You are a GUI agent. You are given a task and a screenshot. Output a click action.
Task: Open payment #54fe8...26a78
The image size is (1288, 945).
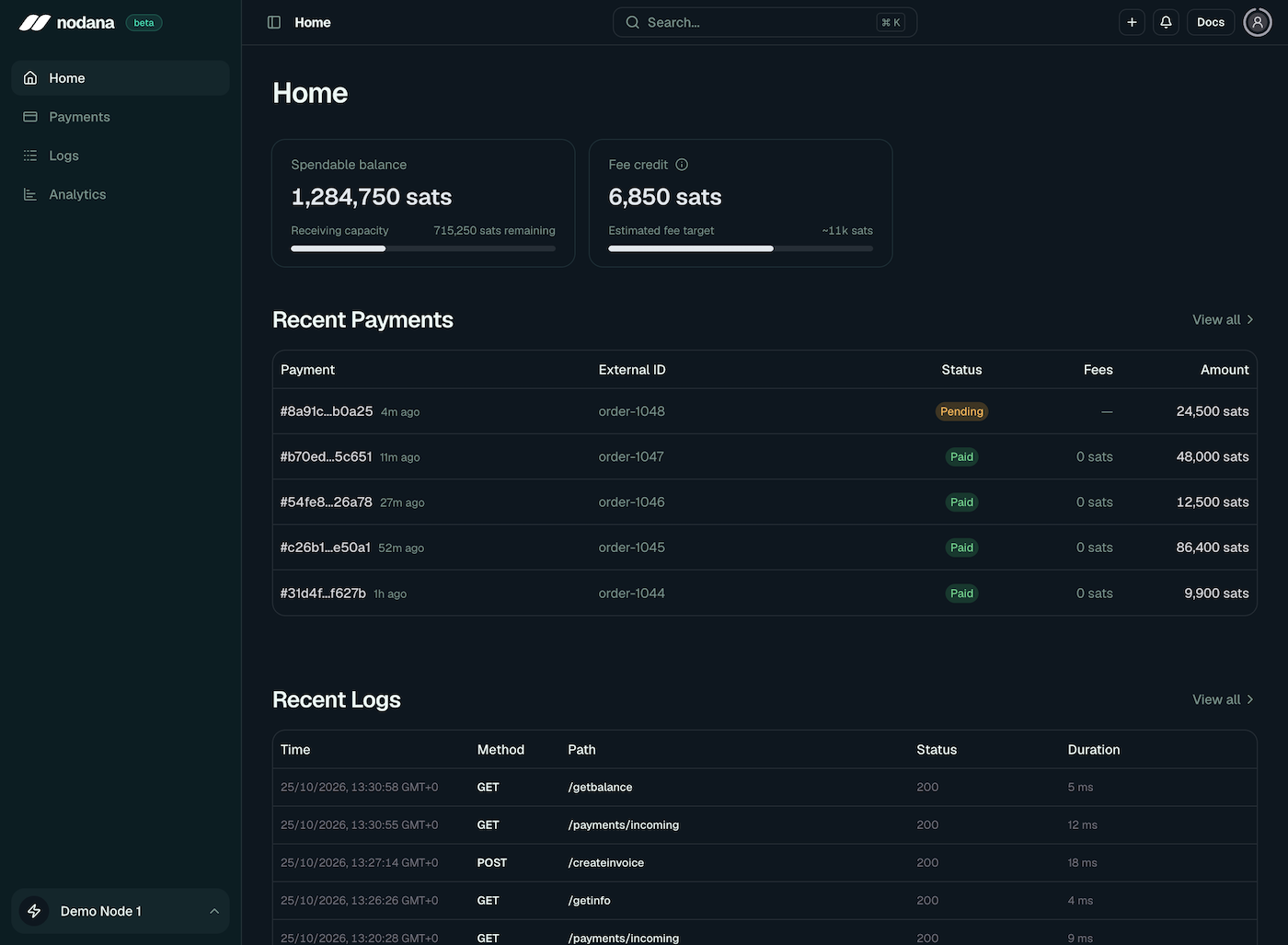[327, 501]
